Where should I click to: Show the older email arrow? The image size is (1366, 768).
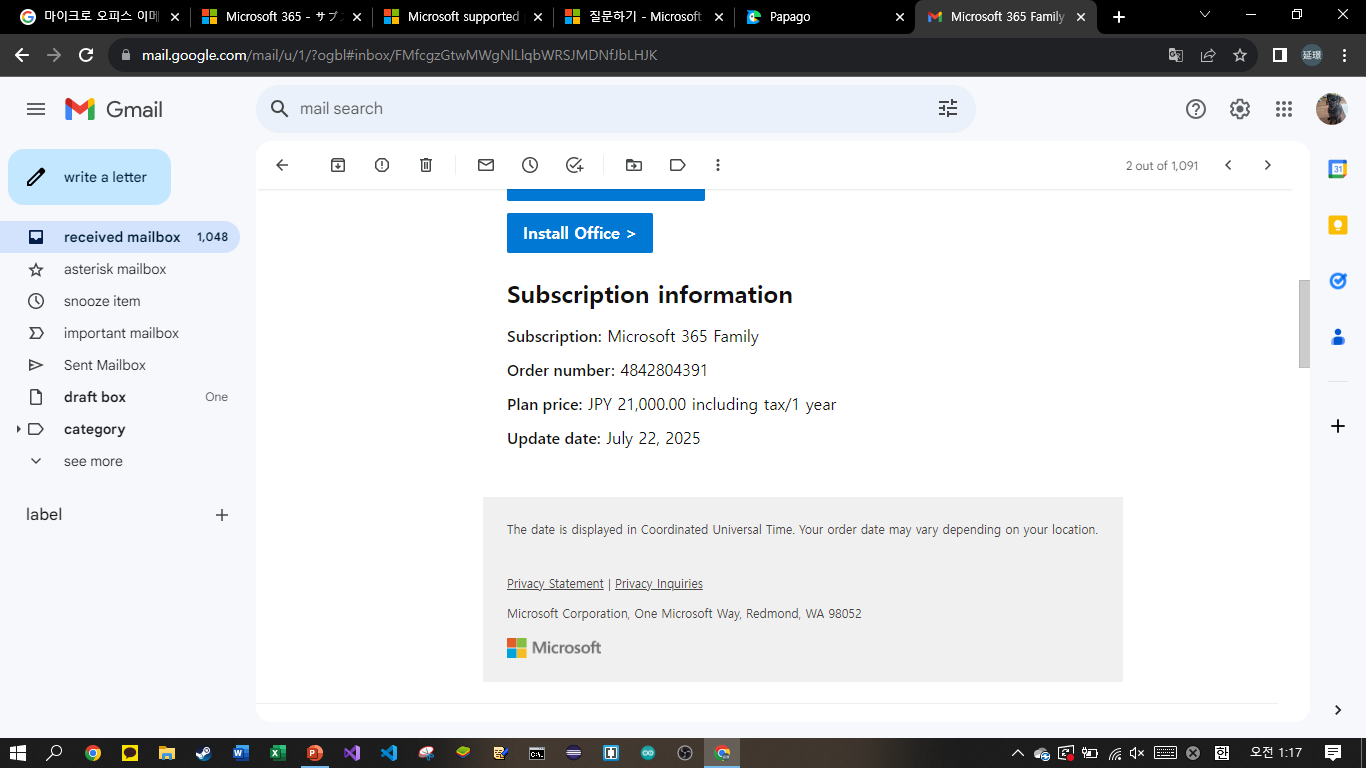(1268, 165)
